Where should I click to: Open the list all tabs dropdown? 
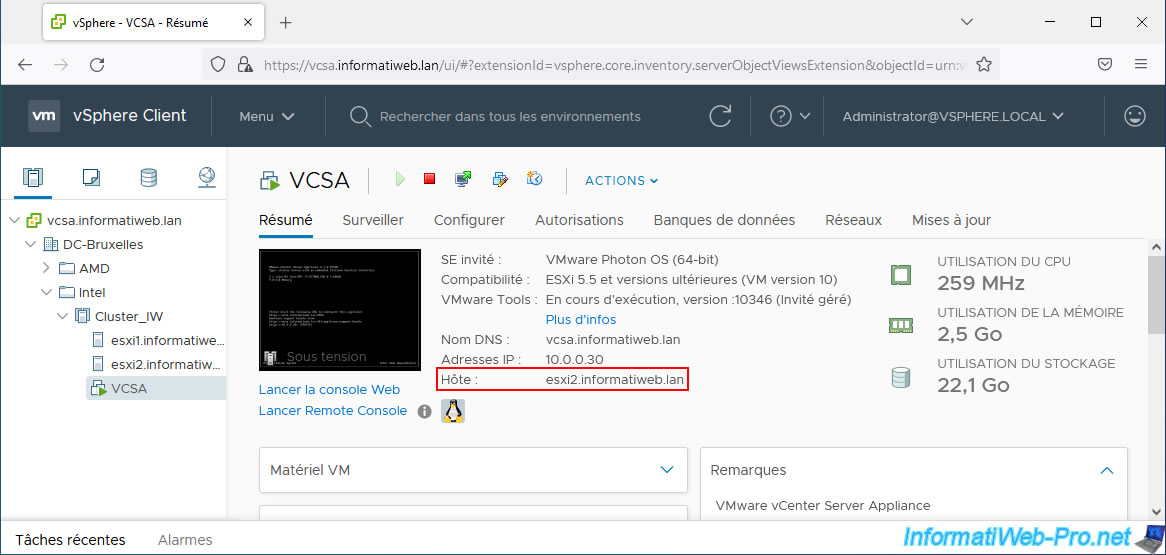tap(967, 22)
